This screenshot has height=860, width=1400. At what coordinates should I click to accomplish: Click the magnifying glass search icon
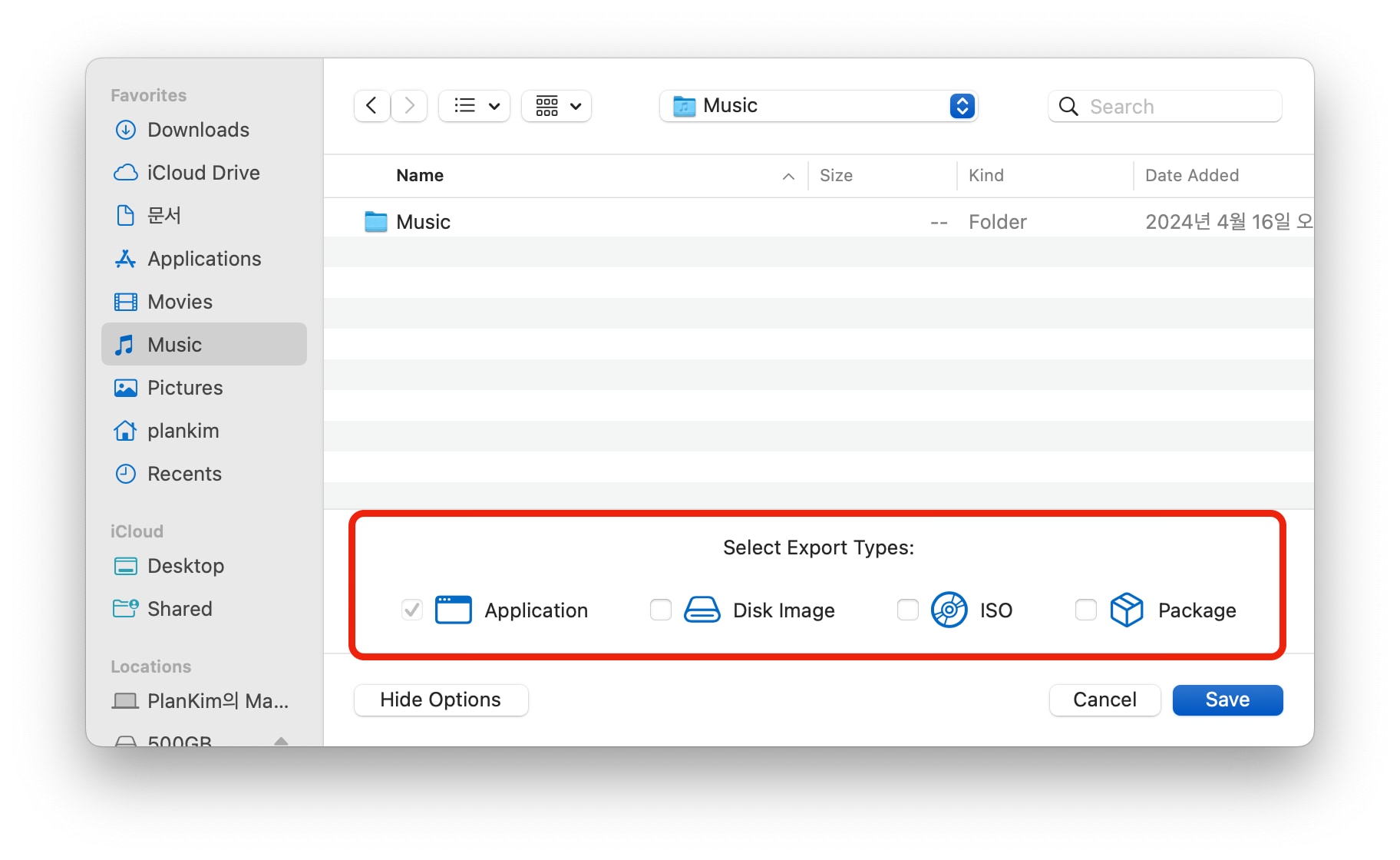point(1068,106)
